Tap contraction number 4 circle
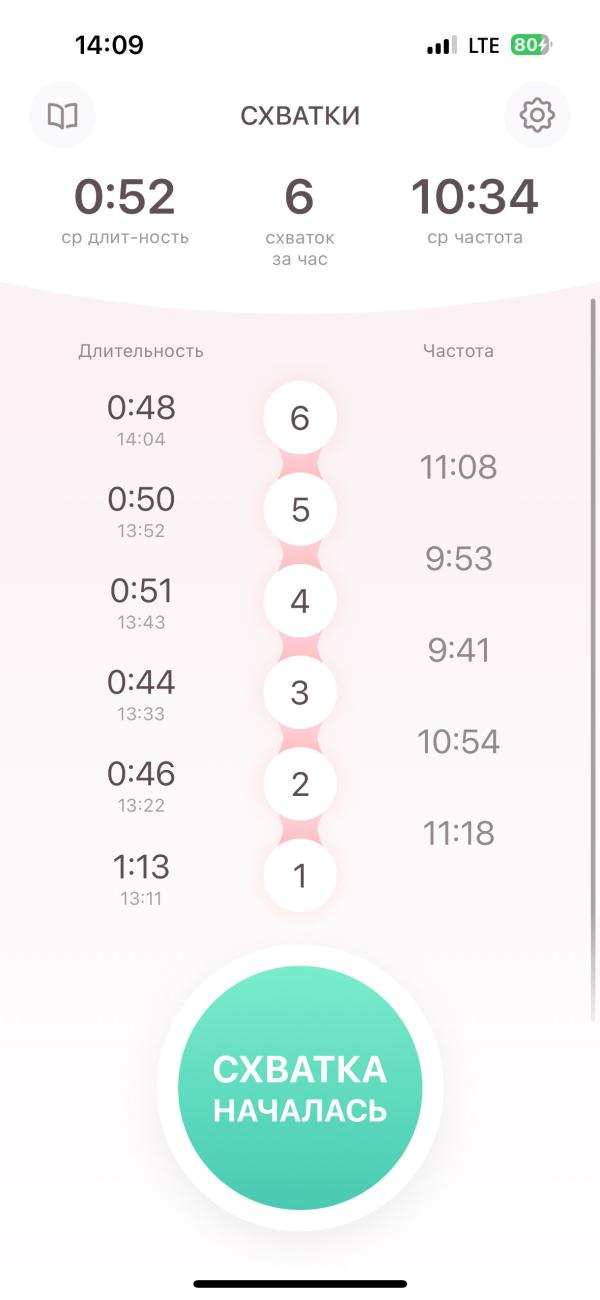This screenshot has height=1300, width=600. 300,602
